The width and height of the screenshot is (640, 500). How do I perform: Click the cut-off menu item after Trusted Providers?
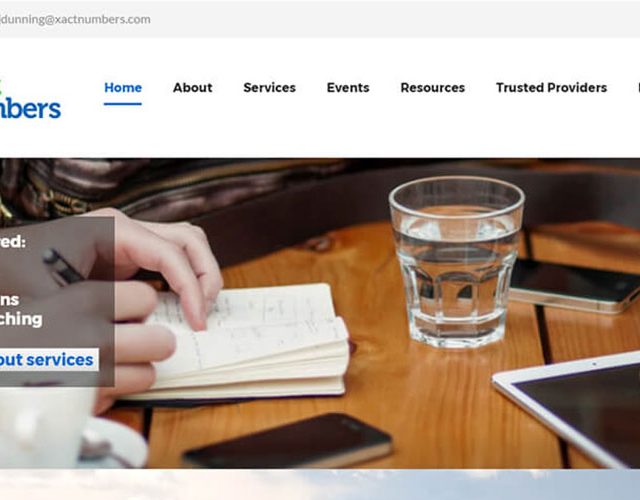click(638, 88)
